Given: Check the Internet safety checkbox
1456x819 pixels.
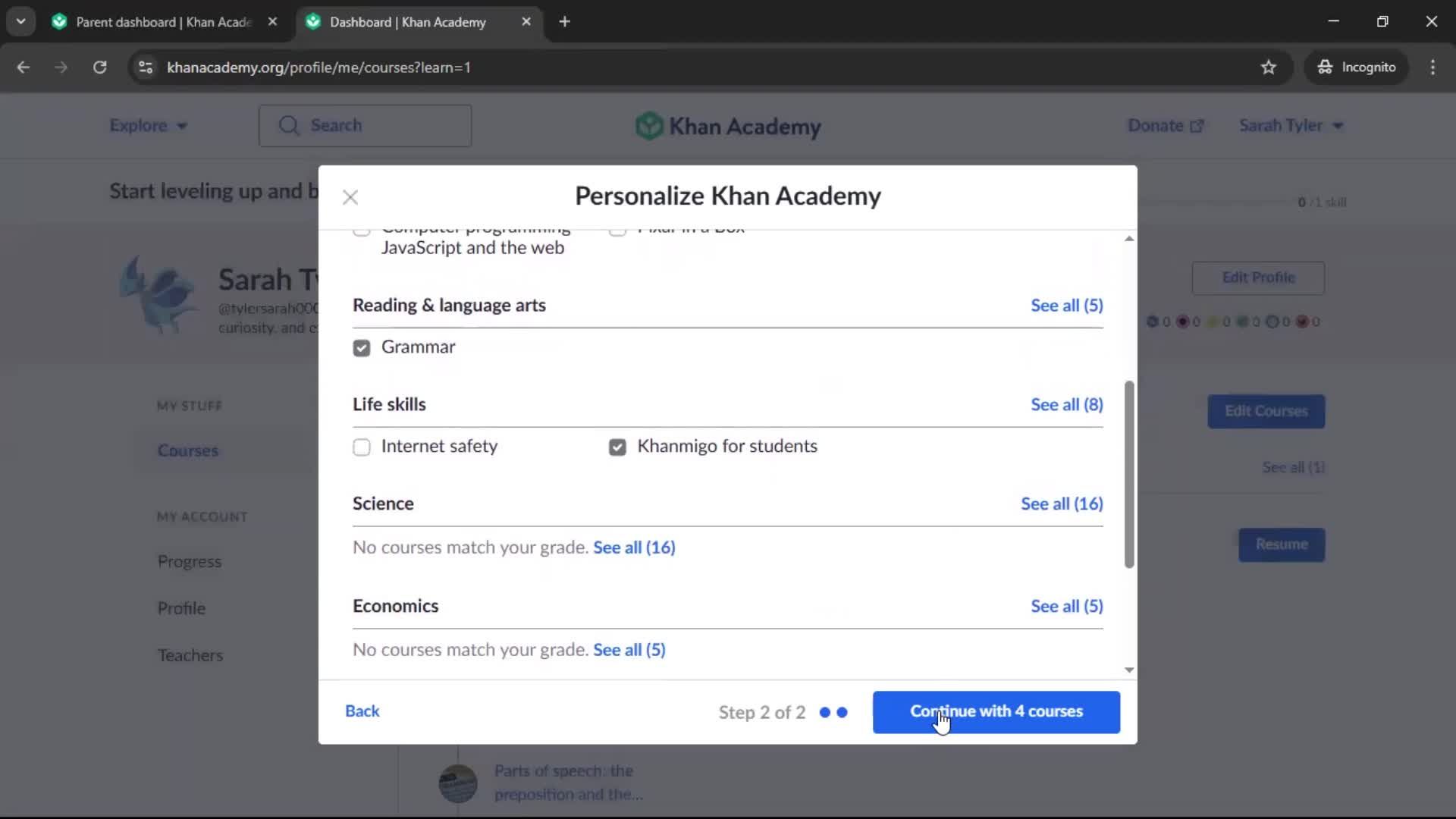Looking at the screenshot, I should [362, 447].
